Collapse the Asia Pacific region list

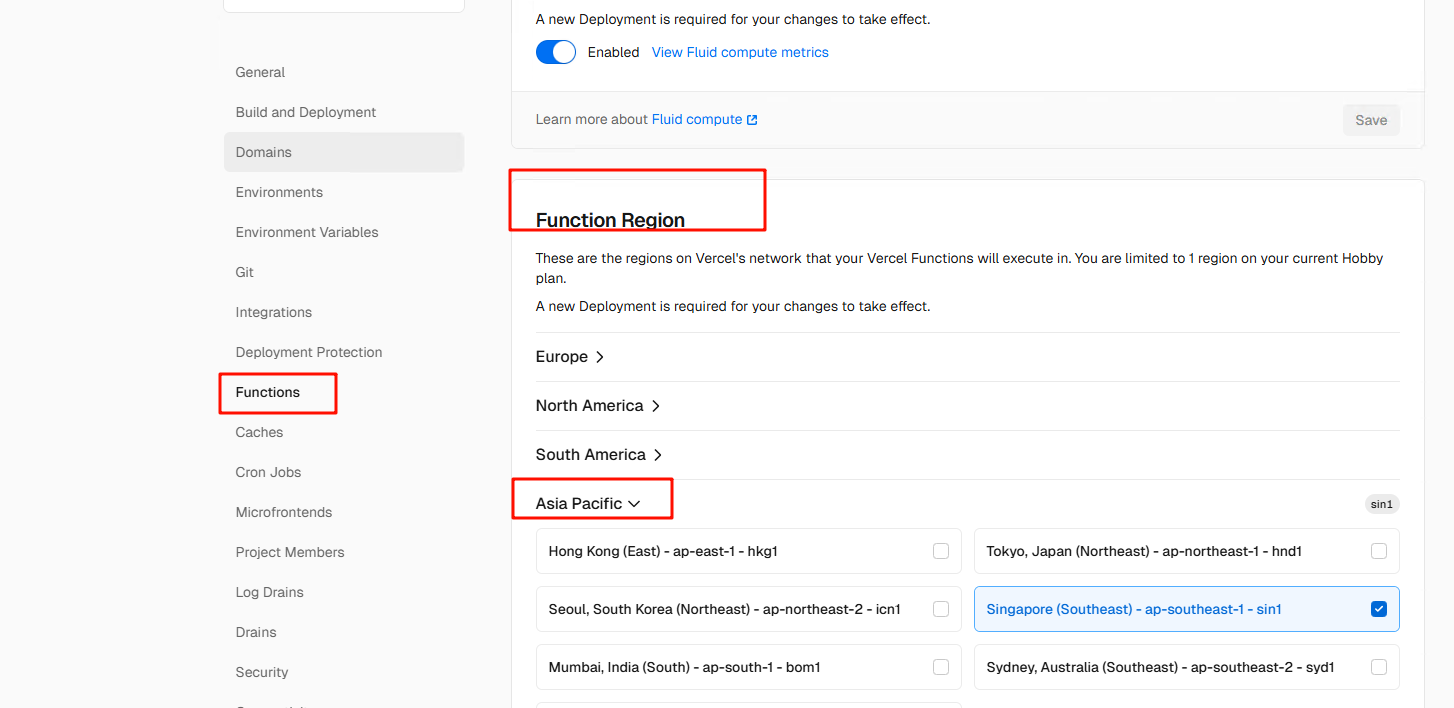coord(588,504)
